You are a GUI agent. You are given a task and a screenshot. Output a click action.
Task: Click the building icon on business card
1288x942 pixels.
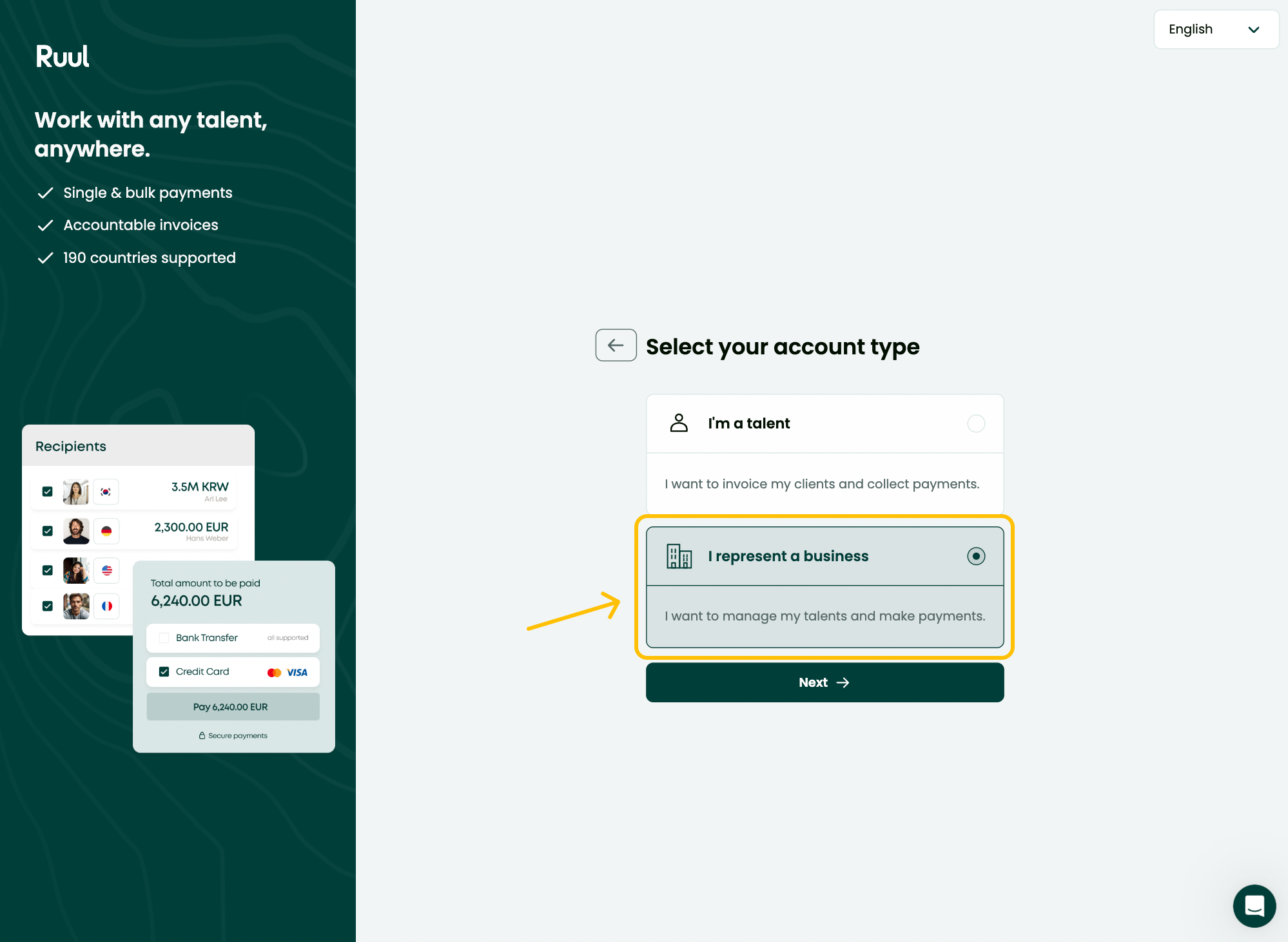coord(679,556)
